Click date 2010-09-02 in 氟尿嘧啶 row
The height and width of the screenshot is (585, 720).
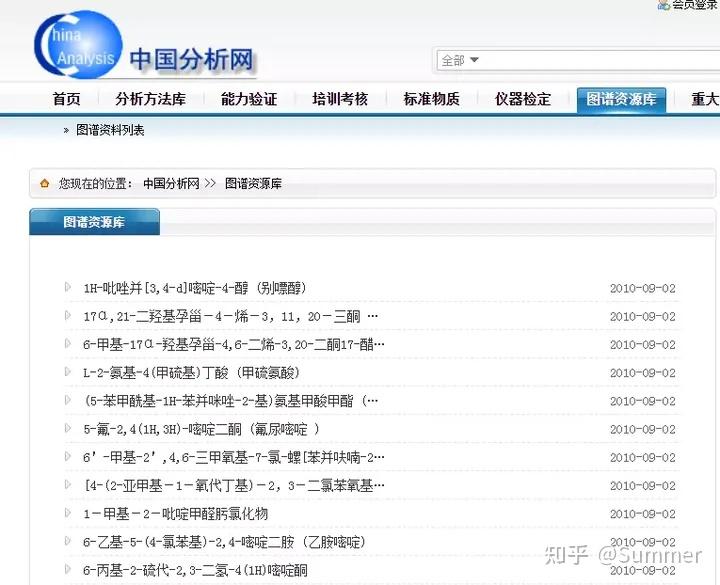click(642, 430)
